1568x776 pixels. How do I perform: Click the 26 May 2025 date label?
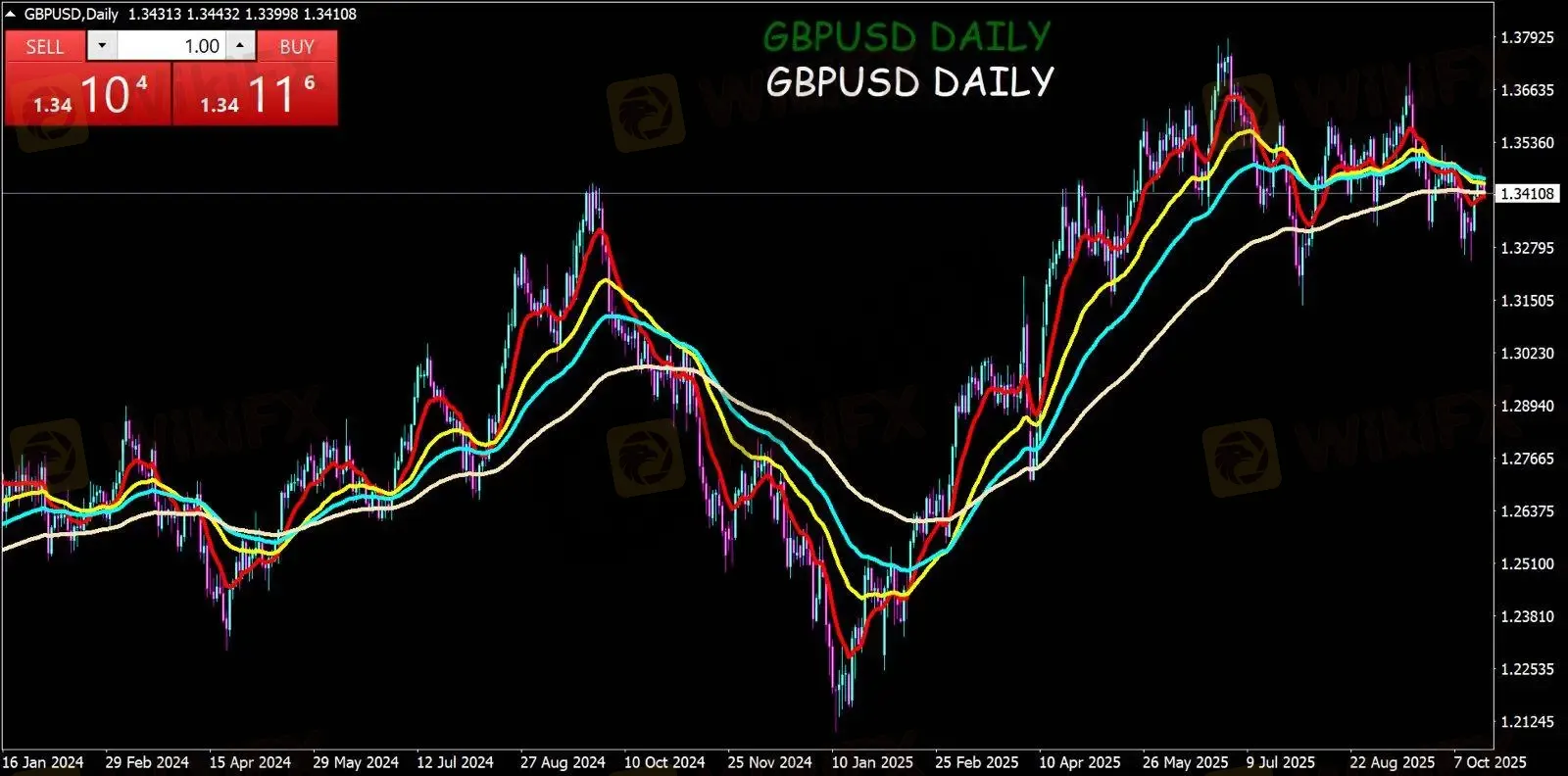click(1185, 762)
